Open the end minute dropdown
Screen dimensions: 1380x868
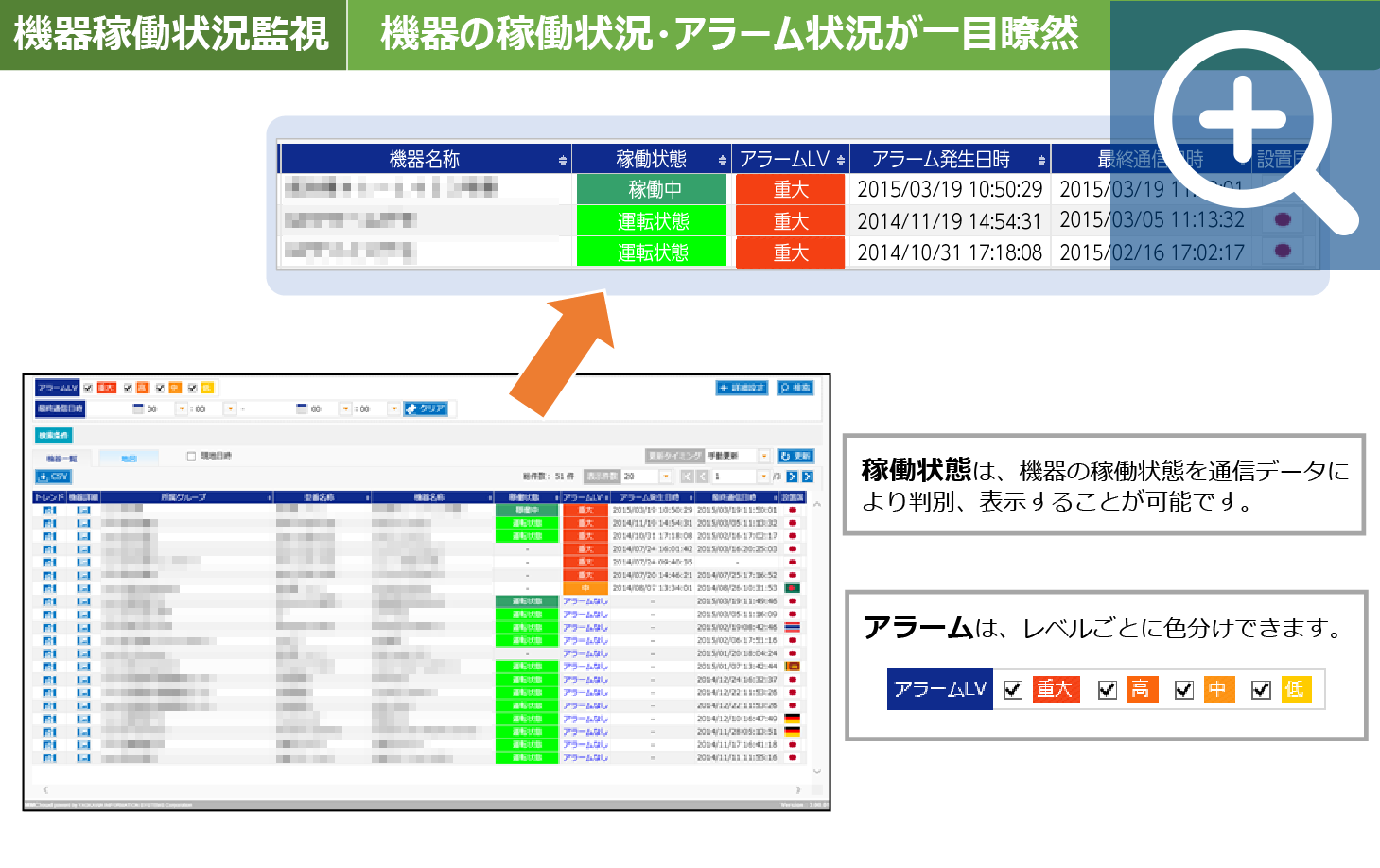click(x=394, y=408)
